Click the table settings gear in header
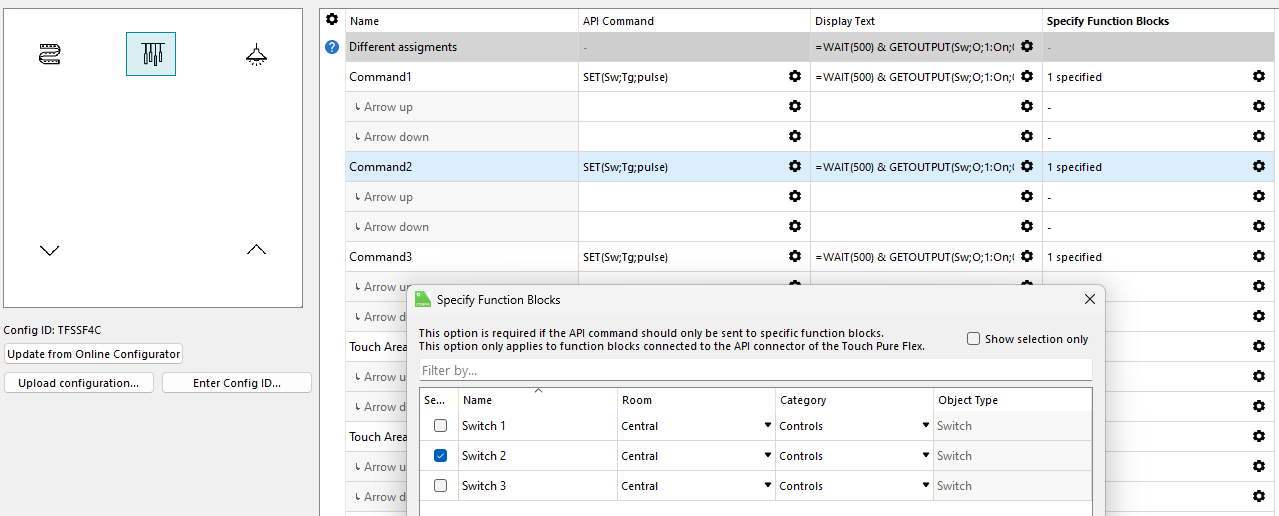 point(332,19)
